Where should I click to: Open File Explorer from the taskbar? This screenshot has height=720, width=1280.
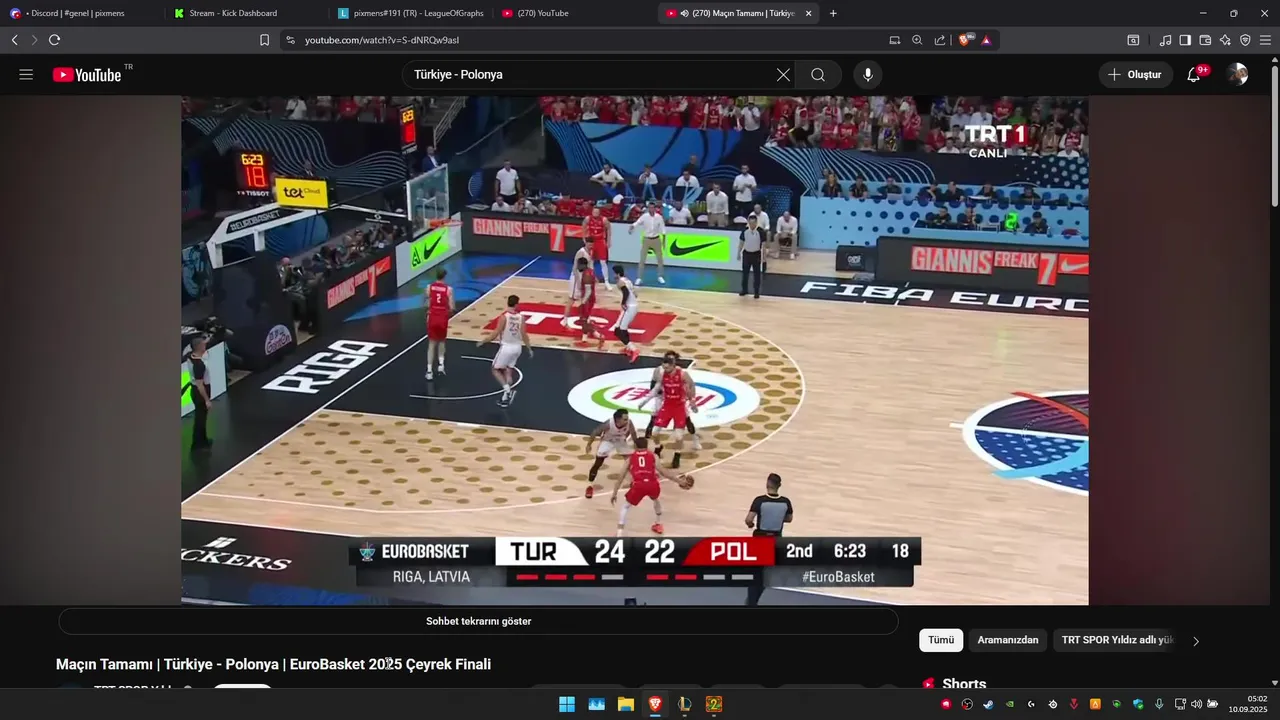(626, 704)
